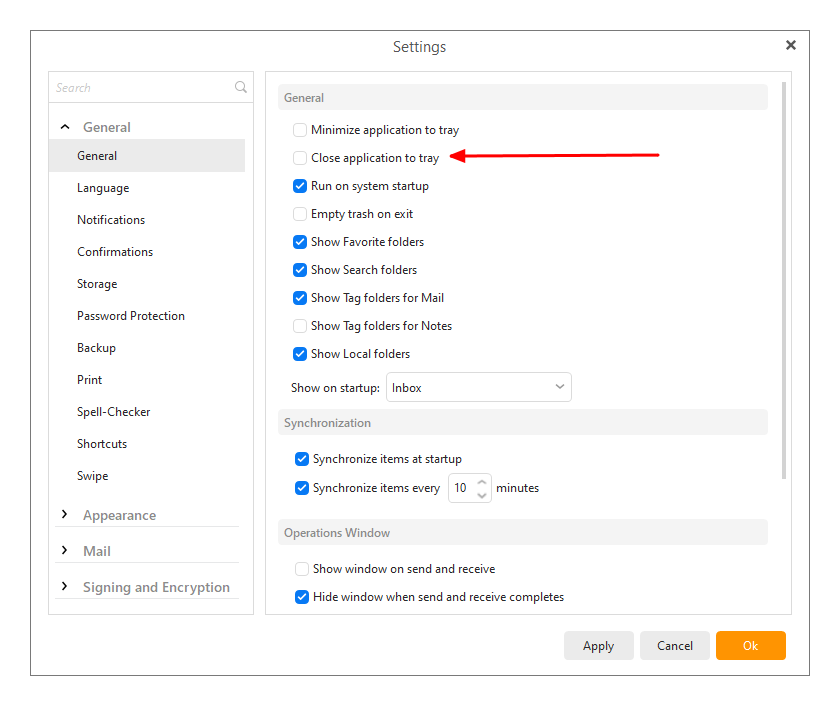Enable Minimize application to tray
The image size is (840, 706).
[300, 130]
